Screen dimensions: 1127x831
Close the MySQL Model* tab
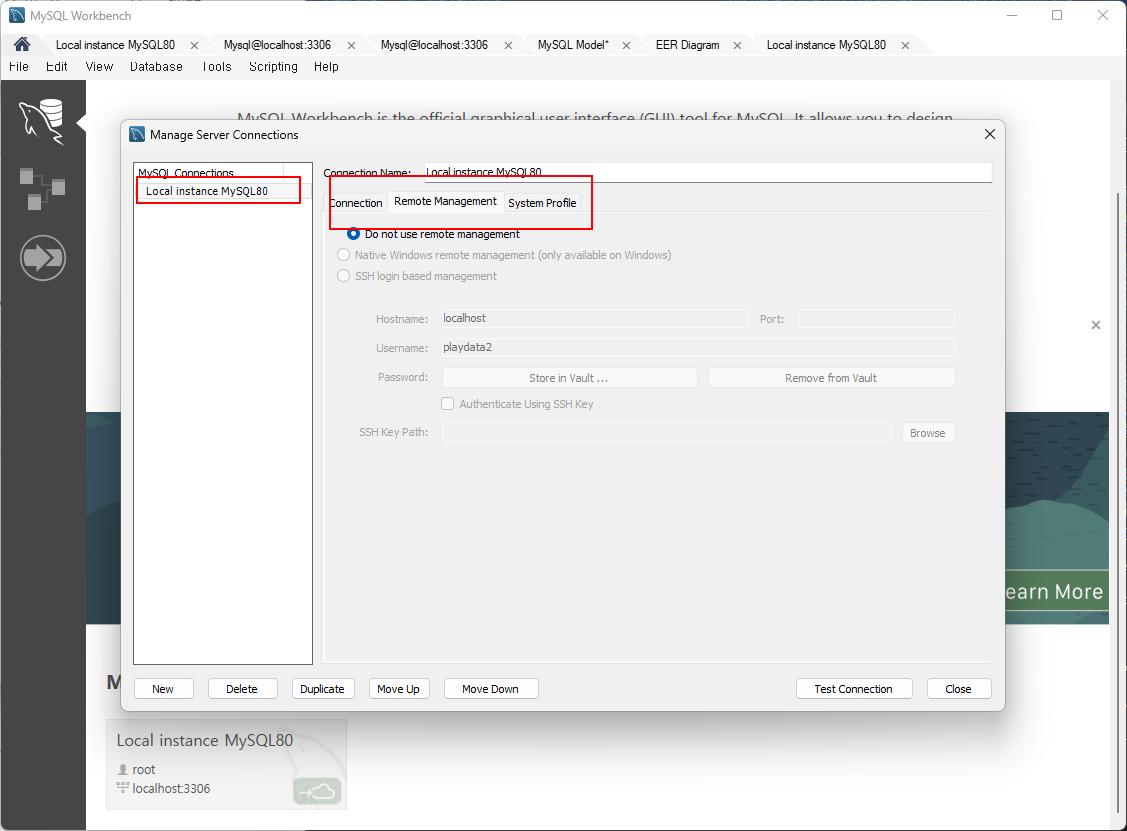tap(627, 45)
